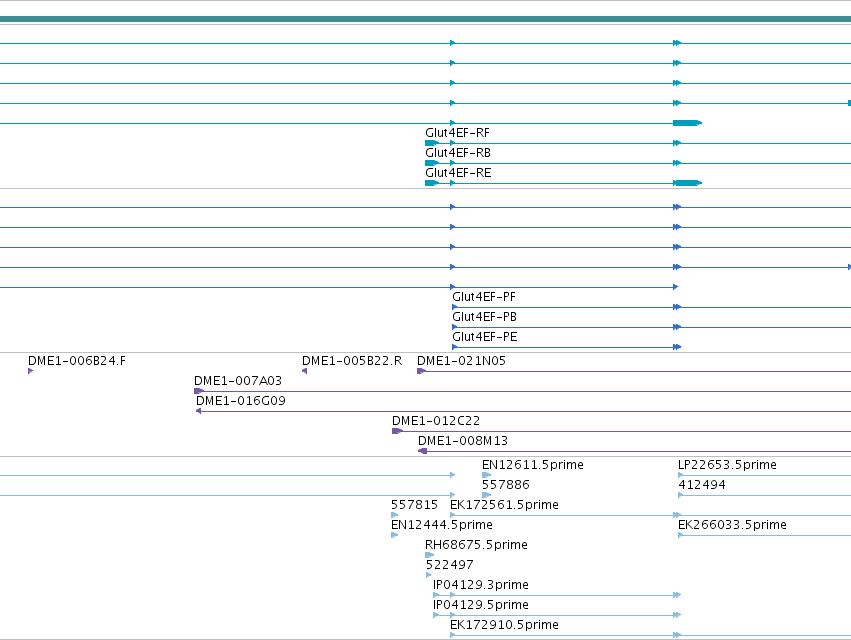
Task: Click the thick exon block of Glut4EF-RE's right end
Action: click(688, 183)
